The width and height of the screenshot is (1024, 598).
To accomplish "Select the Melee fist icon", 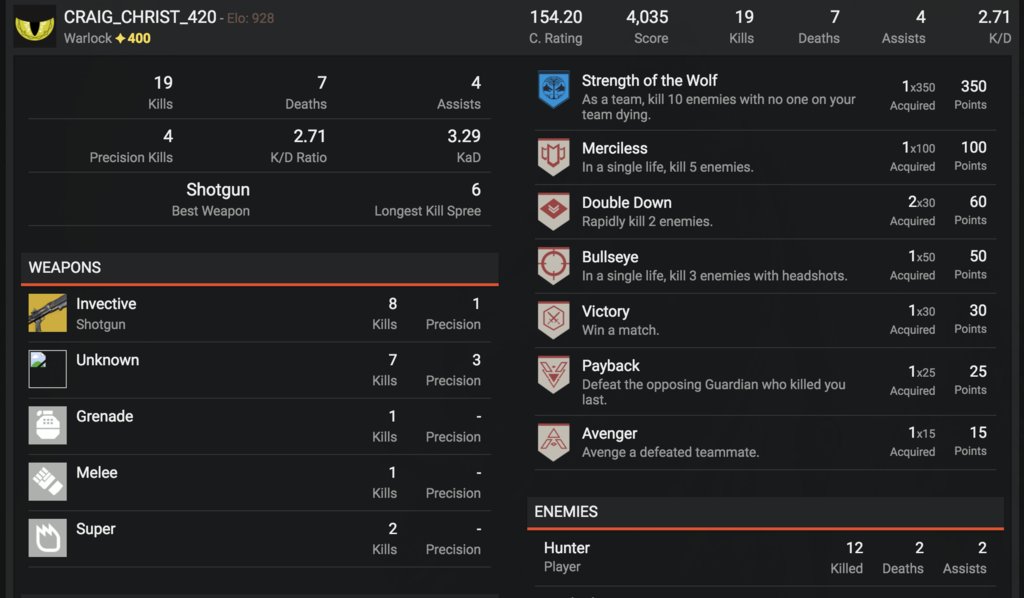I will 47,481.
